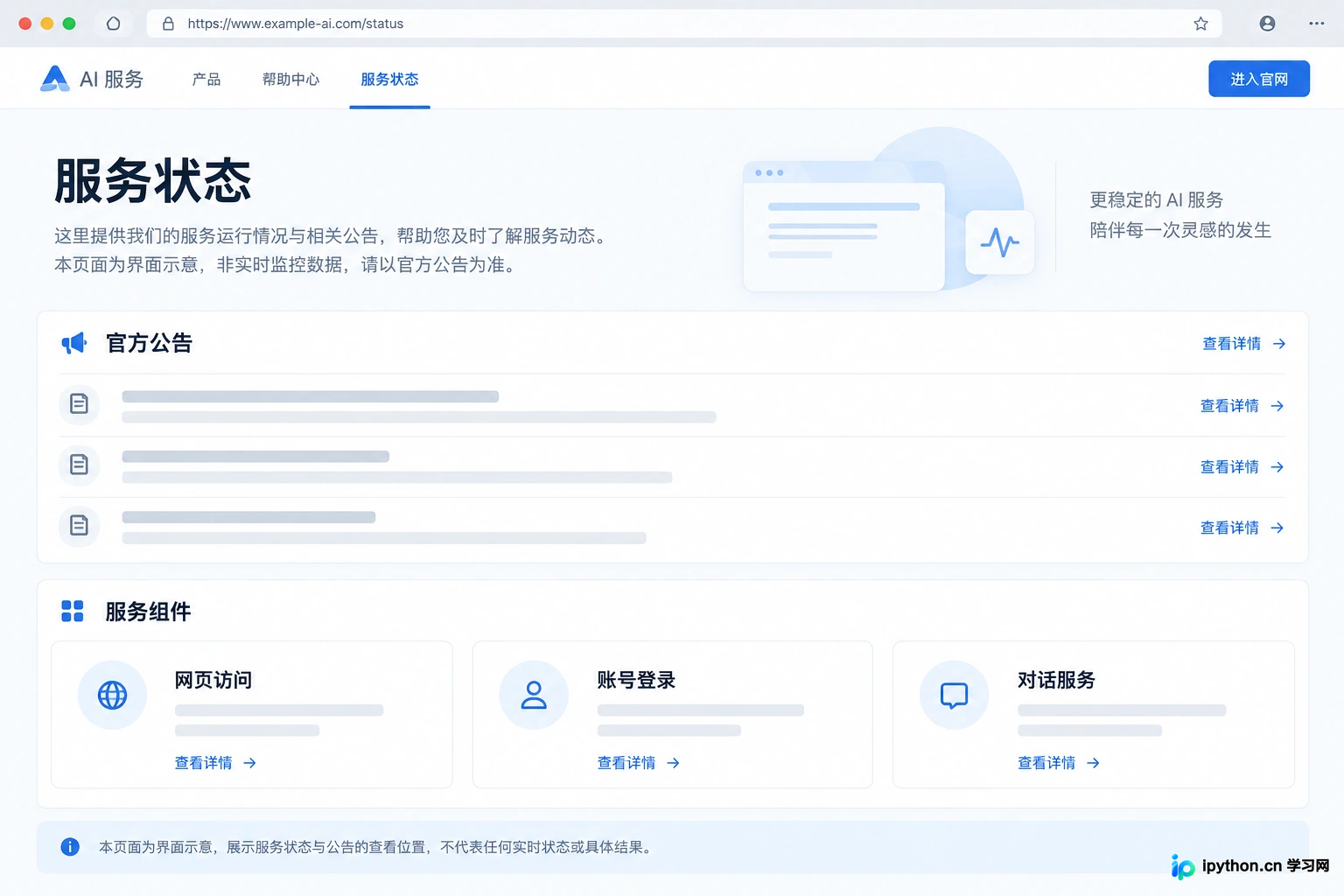The image size is (1344, 896).
Task: Open 查看详情 in the 官方公告 header
Action: [x=1244, y=344]
